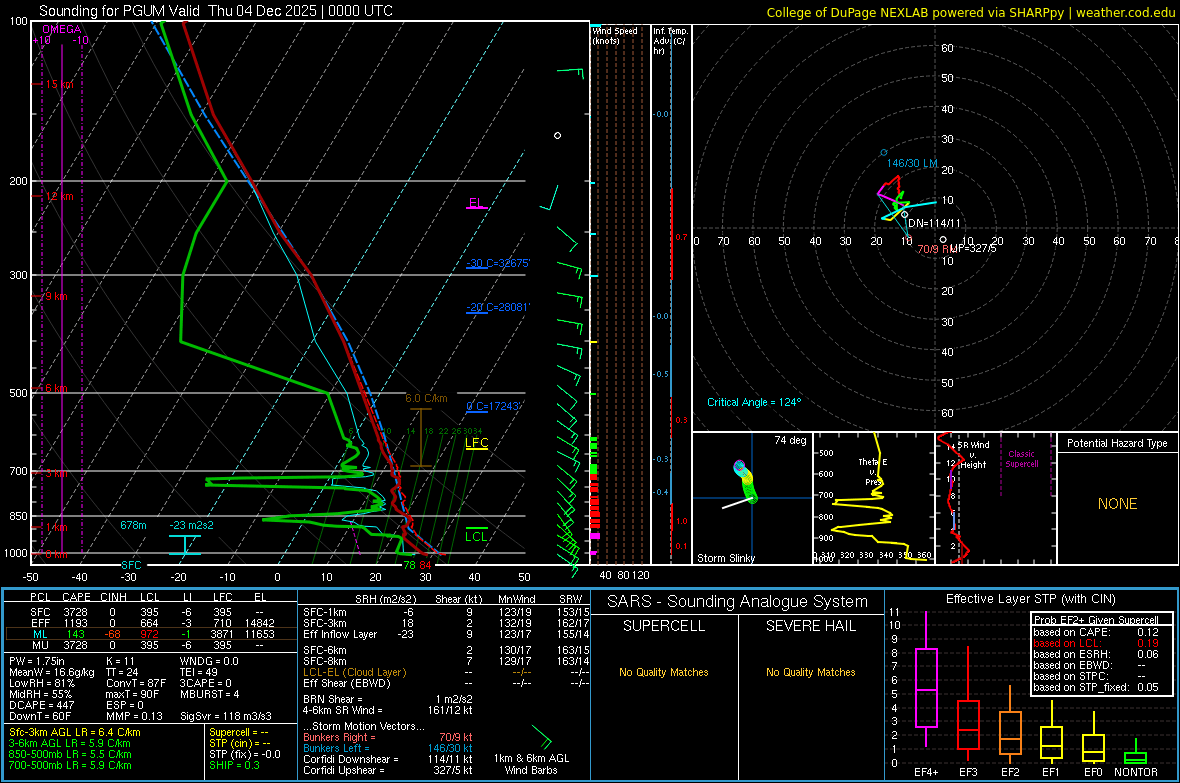Image resolution: width=1180 pixels, height=783 pixels.
Task: Click the -20 C=28081' height label
Action: pos(497,307)
